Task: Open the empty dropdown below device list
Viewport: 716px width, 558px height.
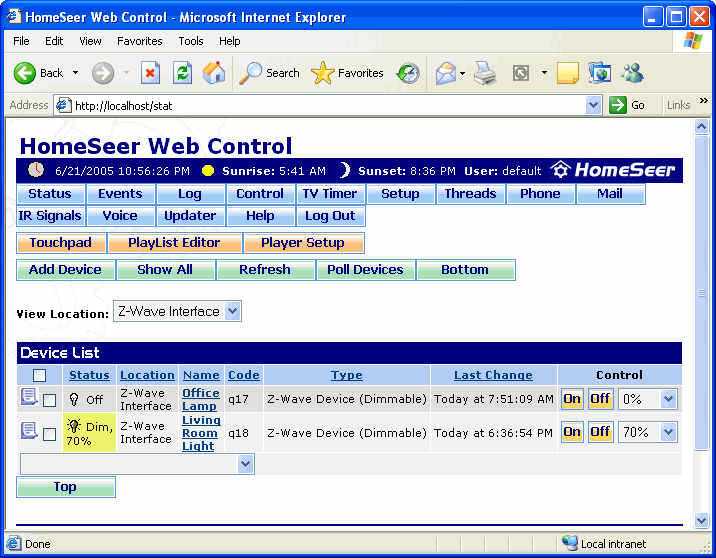Action: (137, 464)
